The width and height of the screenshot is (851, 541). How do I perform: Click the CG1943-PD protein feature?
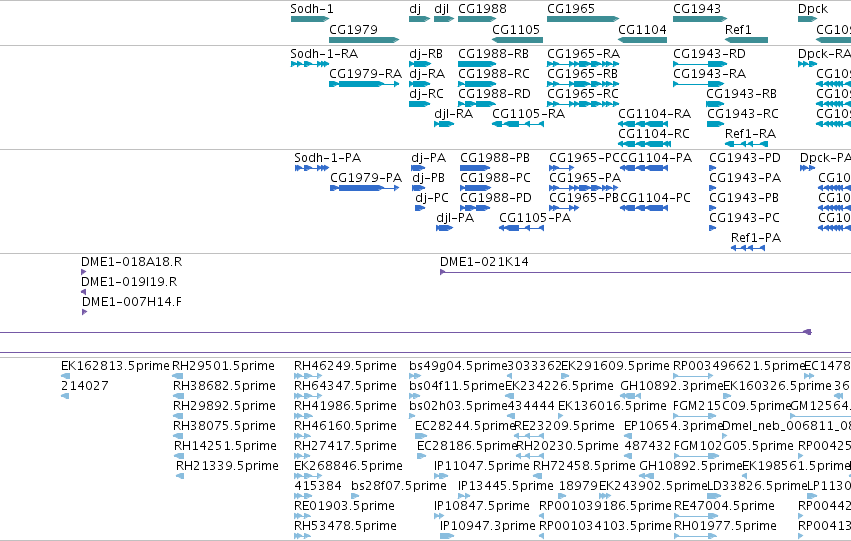pyautogui.click(x=713, y=168)
